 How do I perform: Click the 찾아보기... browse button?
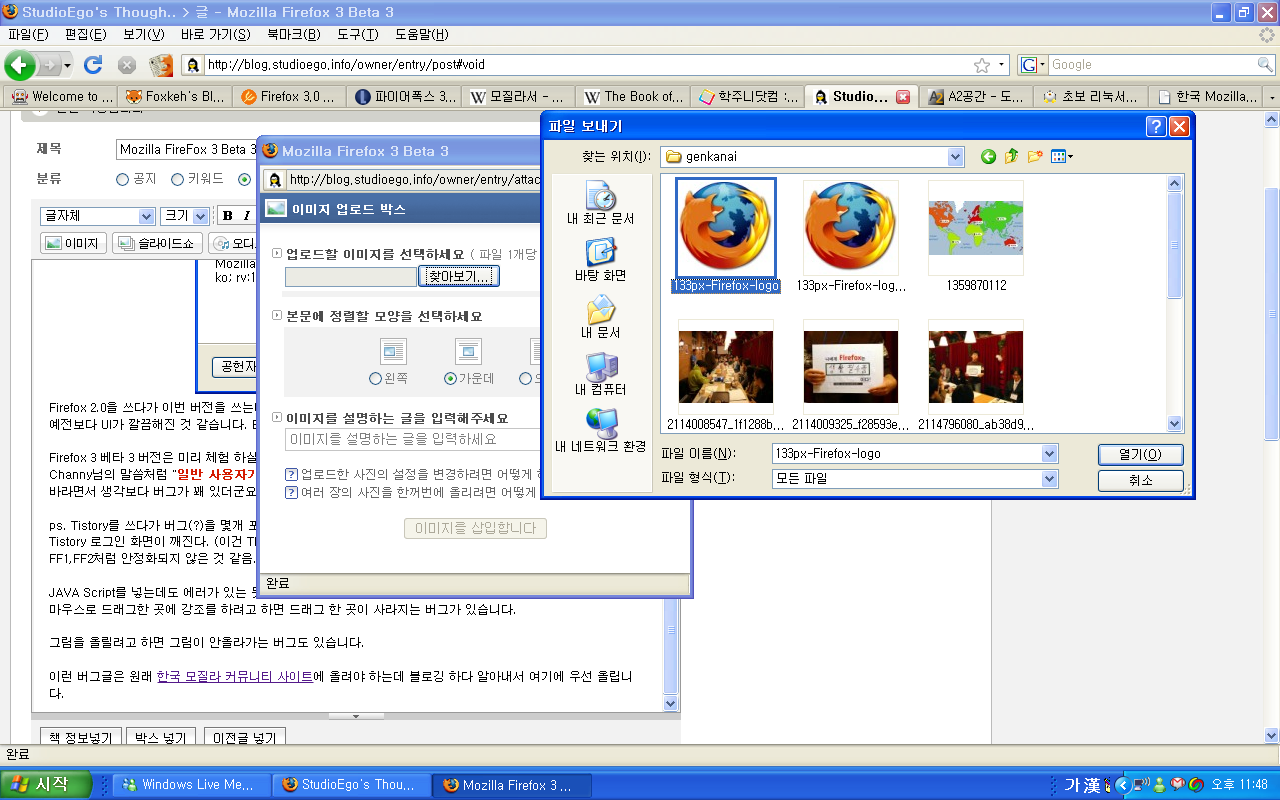coord(459,276)
